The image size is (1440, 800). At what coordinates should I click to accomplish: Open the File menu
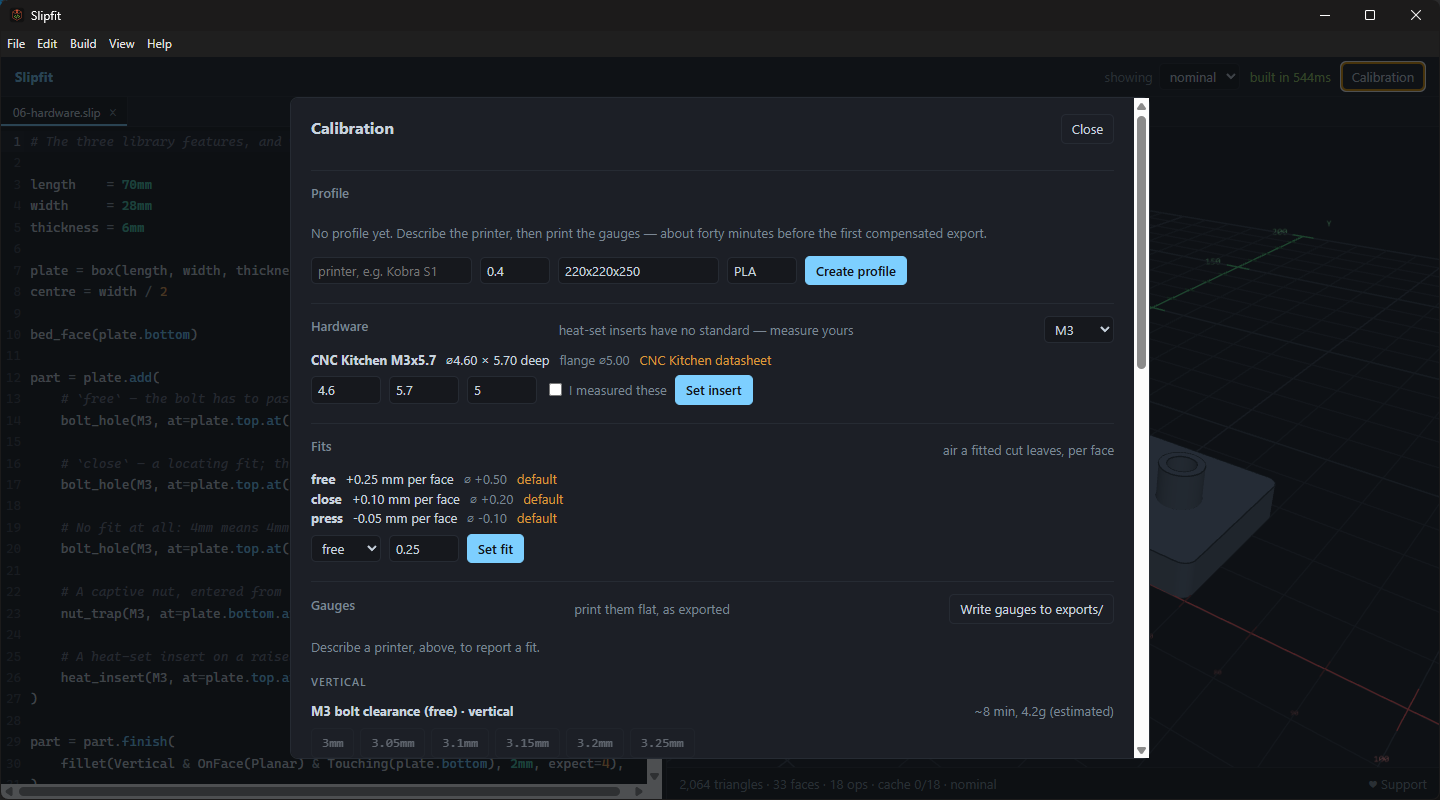point(16,44)
